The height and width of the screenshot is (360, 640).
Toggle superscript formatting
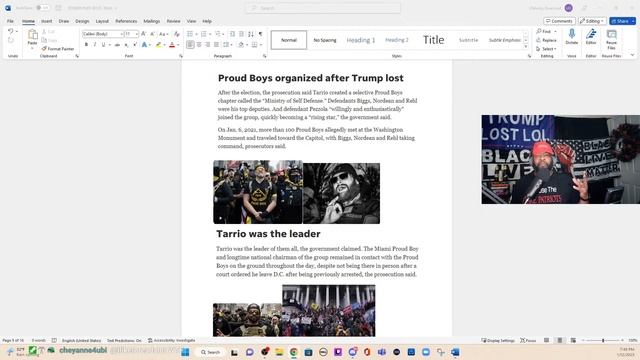(135, 44)
